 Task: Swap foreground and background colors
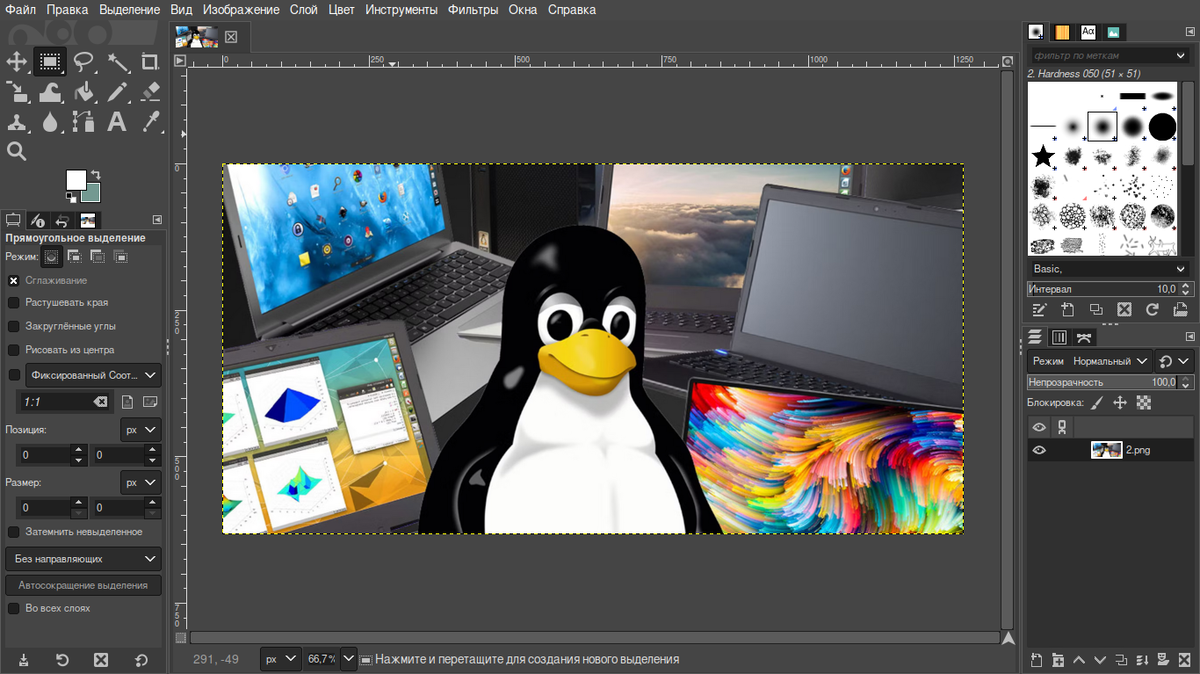[97, 175]
